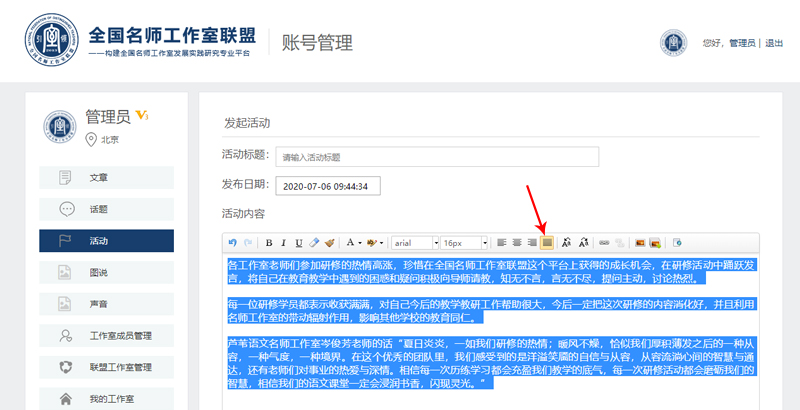800x410 pixels.
Task: Click the eraser clear-format icon
Action: pos(314,243)
